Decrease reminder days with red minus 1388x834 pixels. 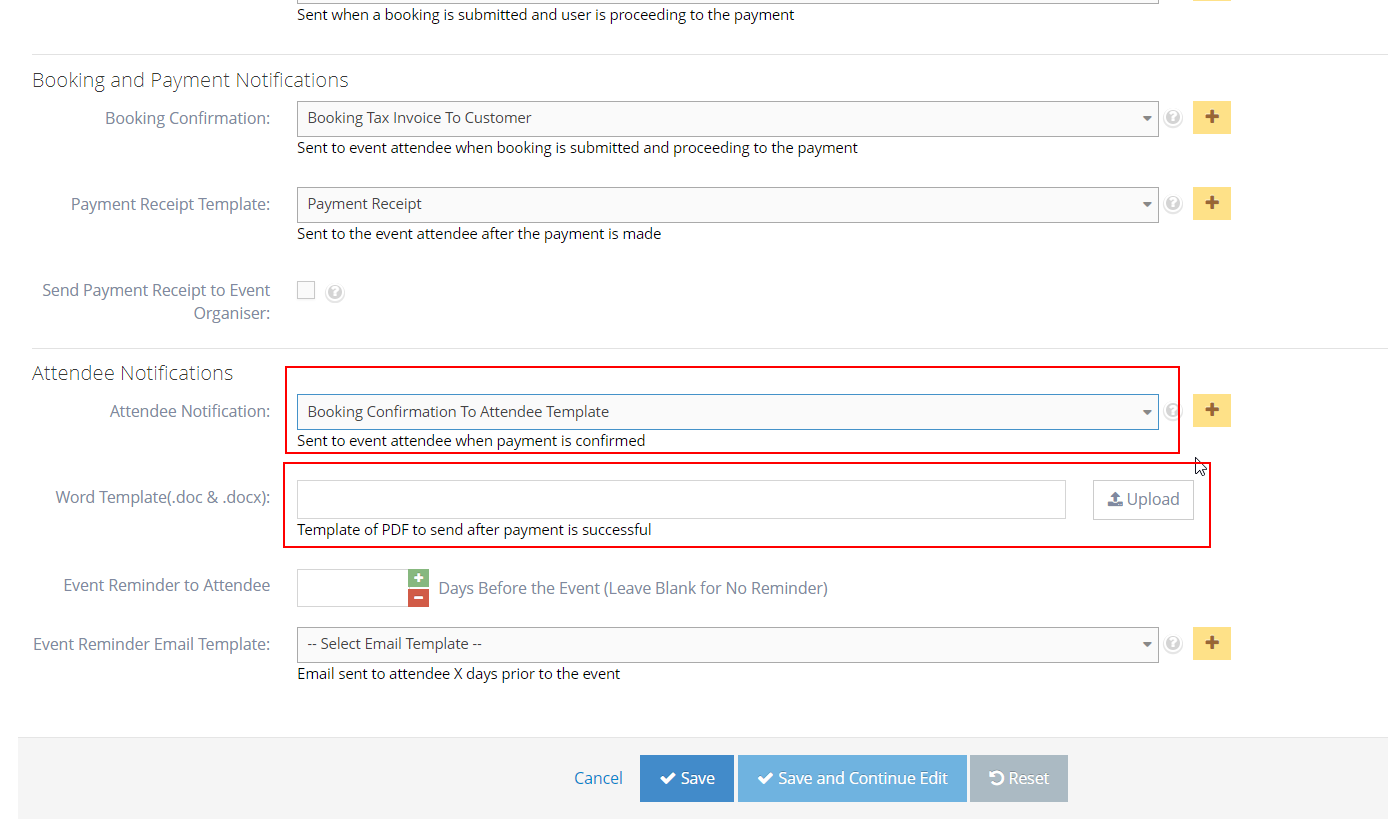[x=418, y=597]
